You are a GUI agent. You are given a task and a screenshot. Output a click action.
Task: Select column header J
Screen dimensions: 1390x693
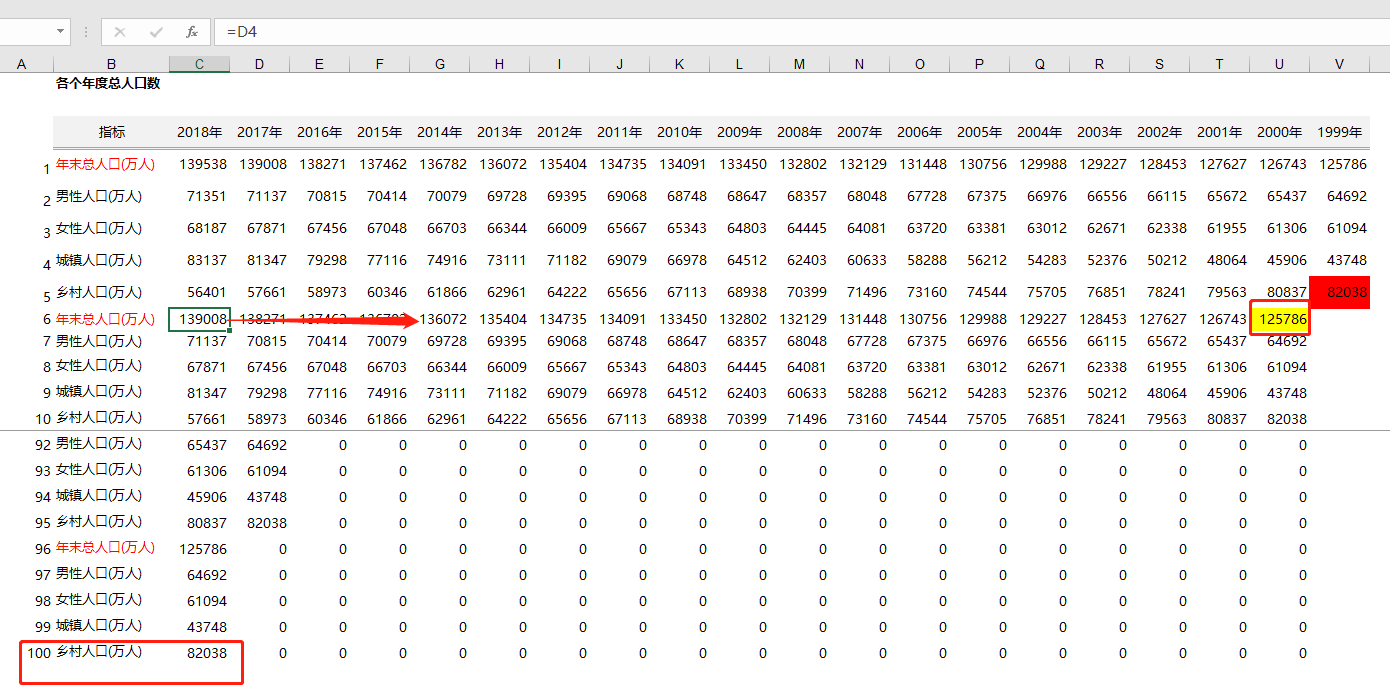pyautogui.click(x=620, y=64)
